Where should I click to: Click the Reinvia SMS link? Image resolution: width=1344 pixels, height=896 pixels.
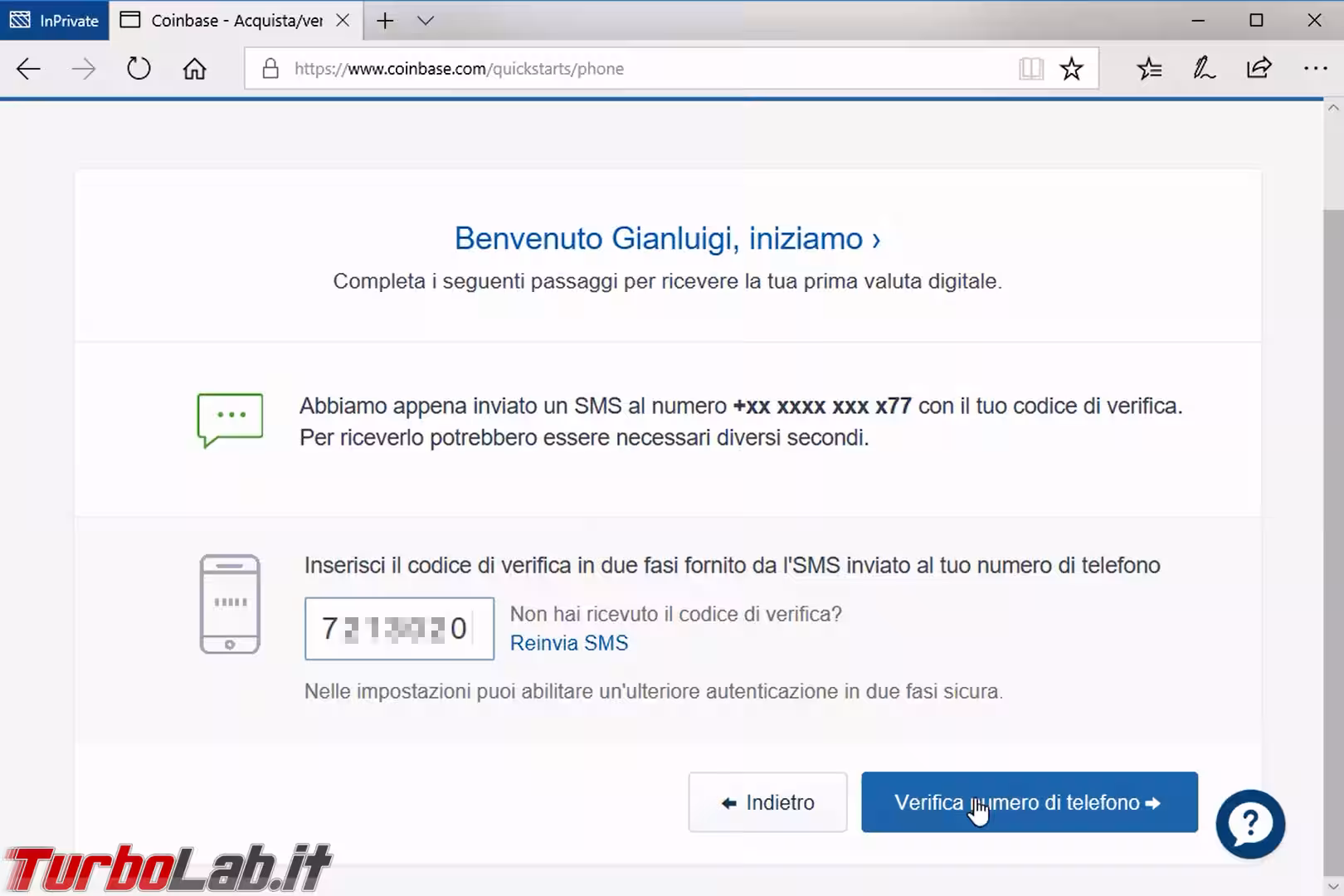click(x=569, y=643)
